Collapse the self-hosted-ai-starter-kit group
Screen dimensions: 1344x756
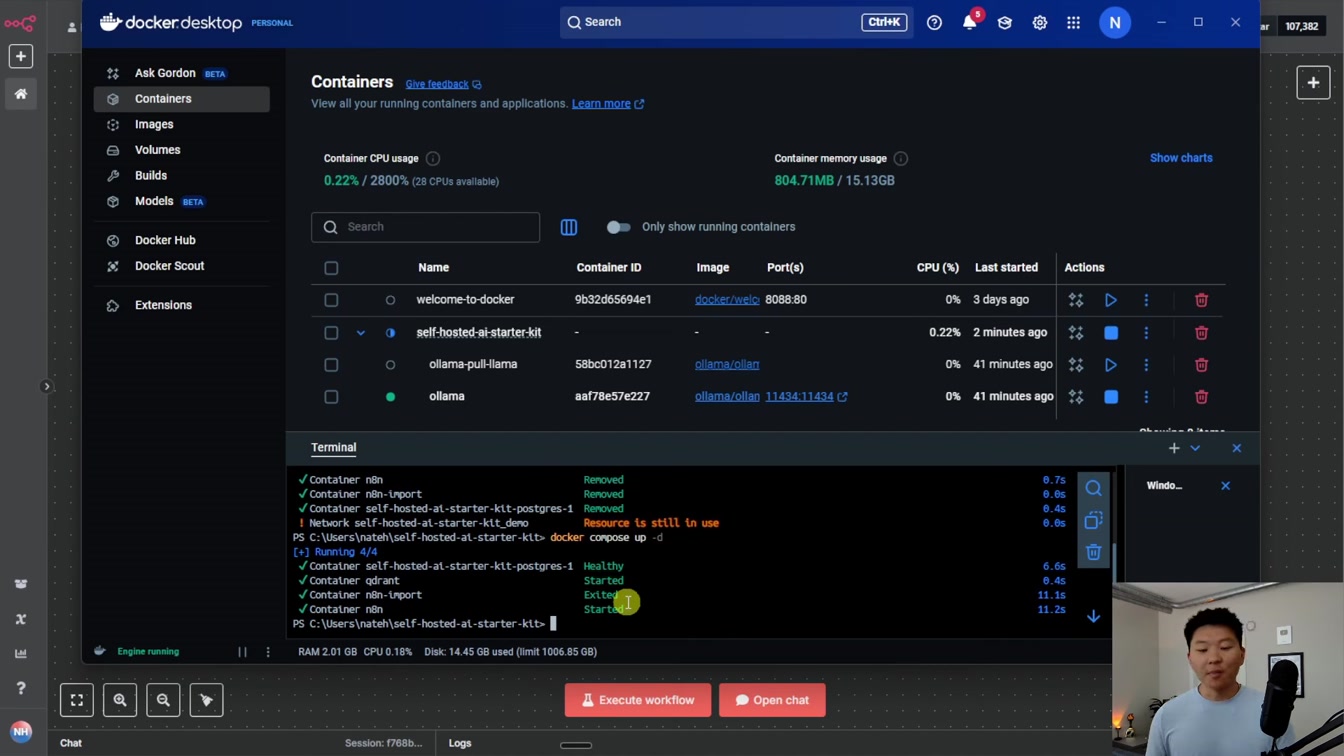click(x=361, y=333)
